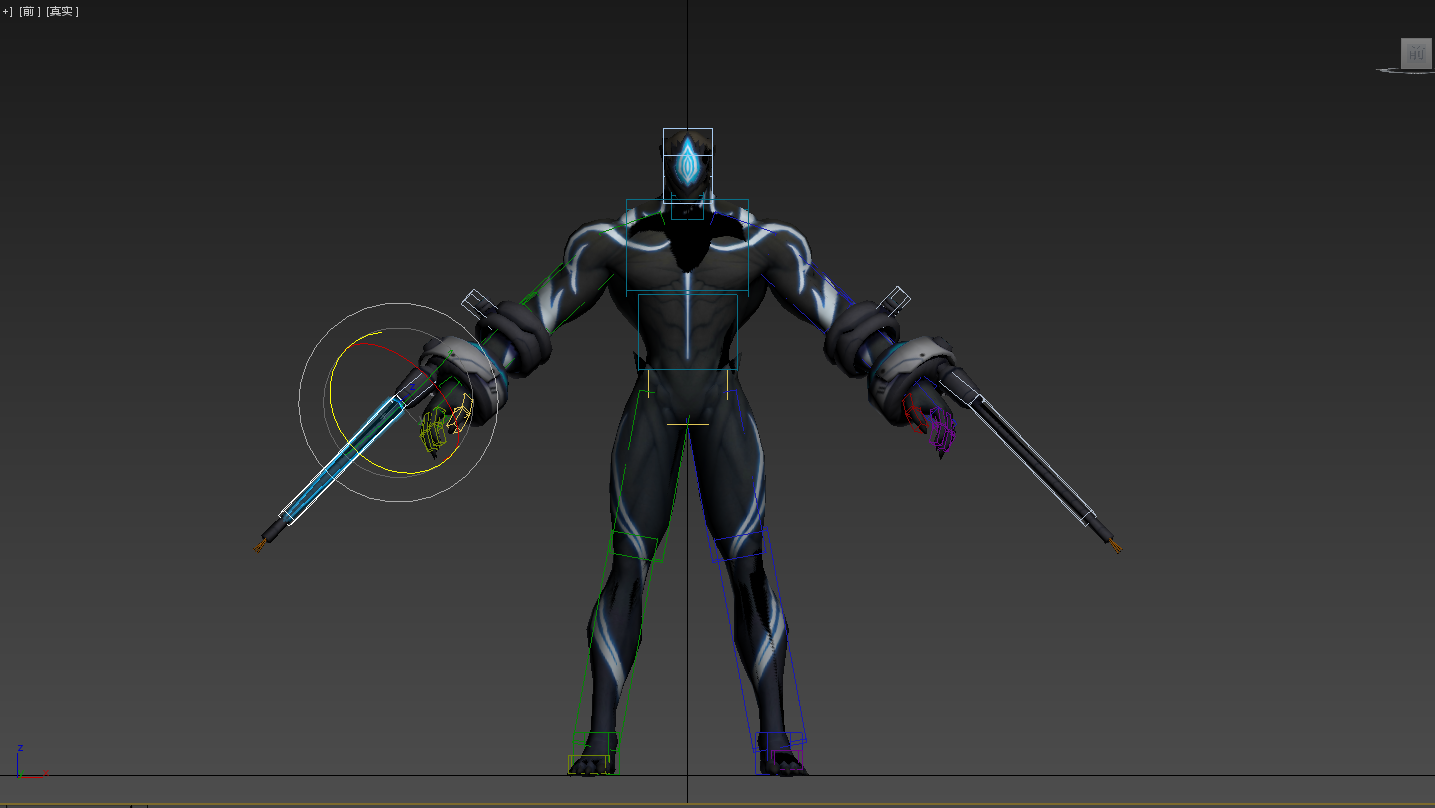
Task: Open the viewport [+] general options menu
Action: 7,11
